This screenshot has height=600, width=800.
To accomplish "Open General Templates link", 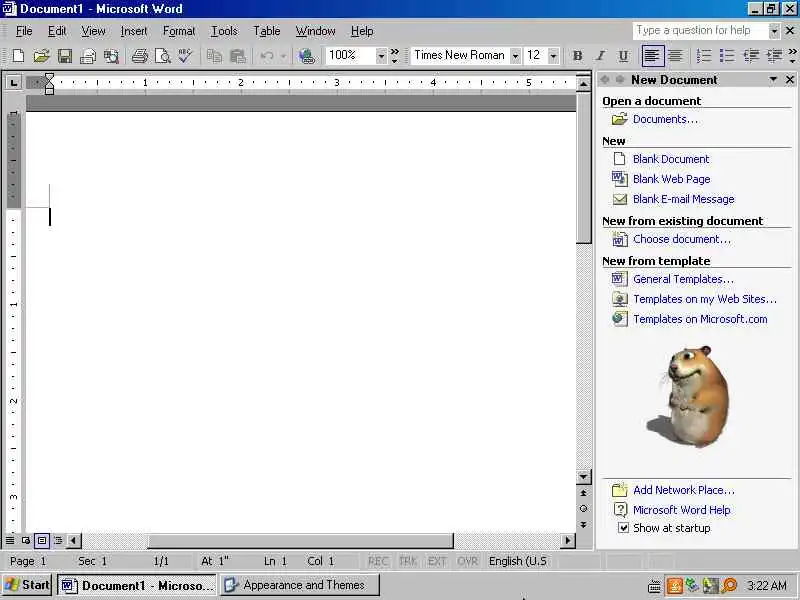I will click(x=683, y=279).
